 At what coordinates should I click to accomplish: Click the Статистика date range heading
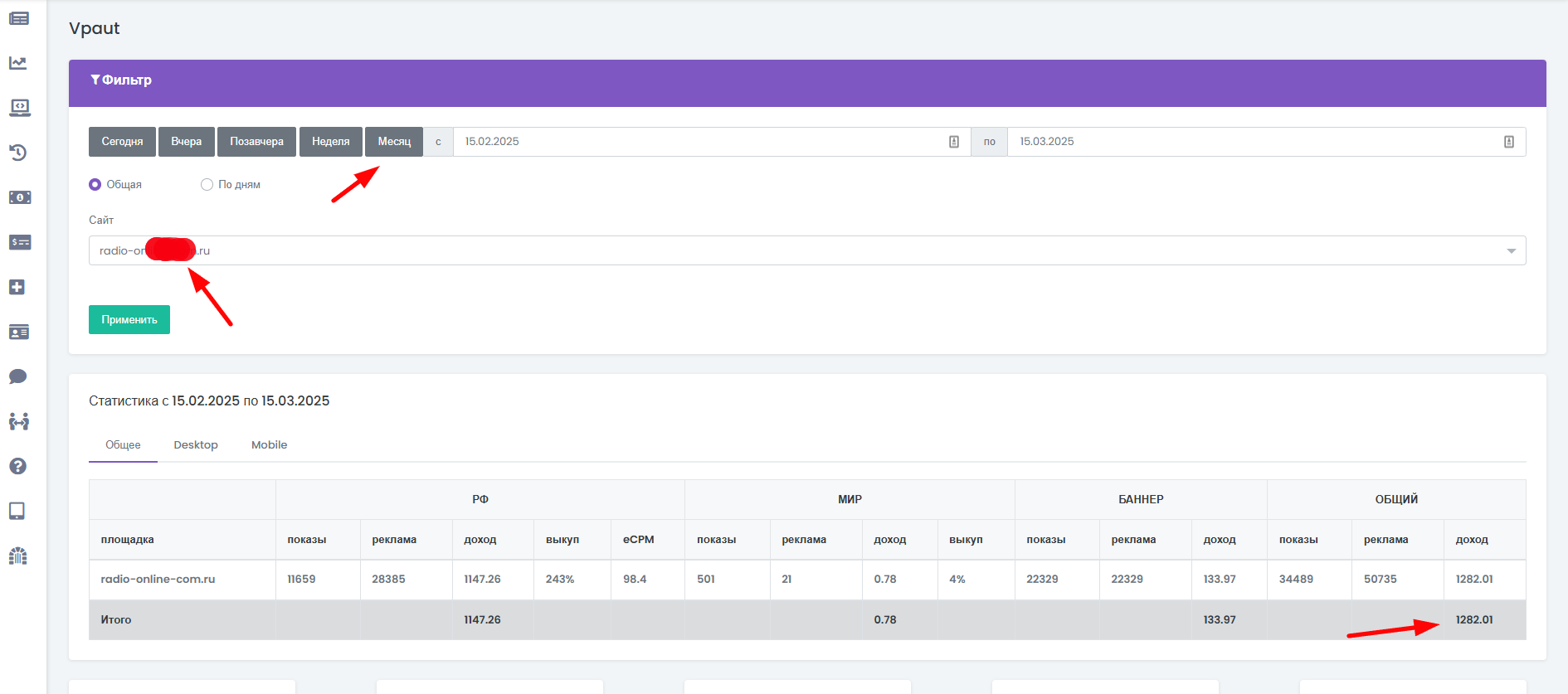click(209, 400)
